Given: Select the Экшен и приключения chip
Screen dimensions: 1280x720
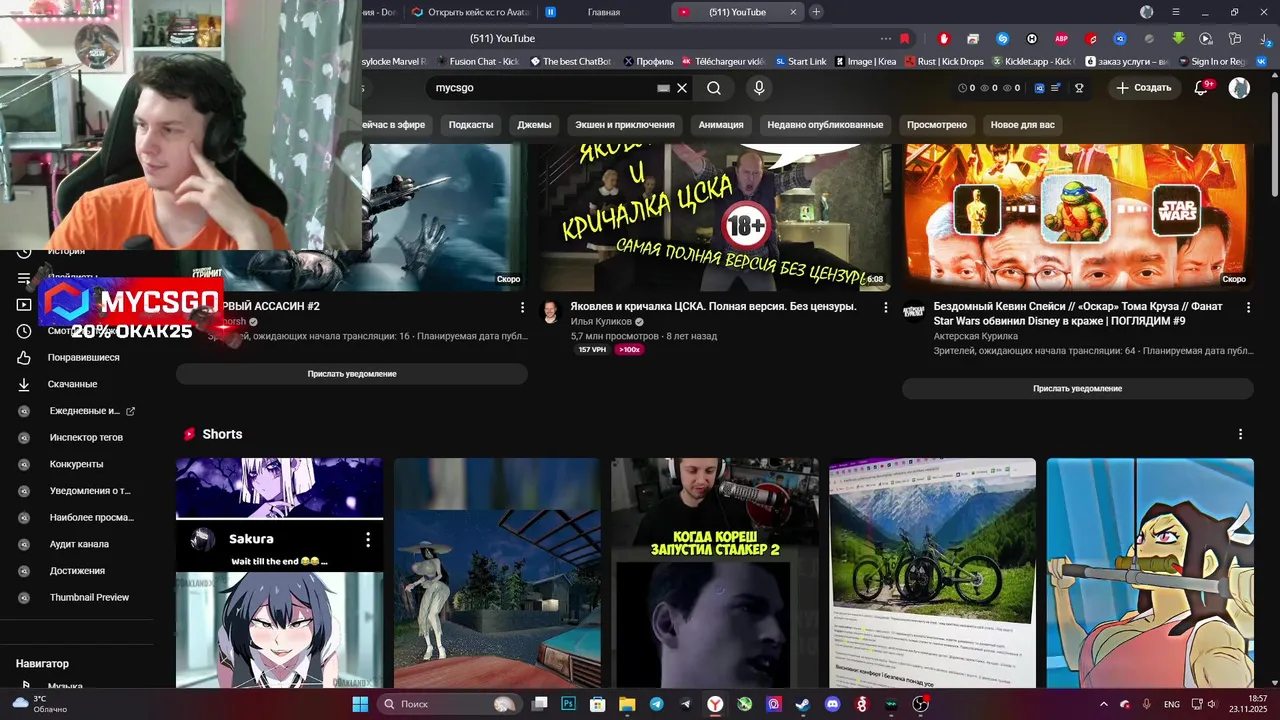Looking at the screenshot, I should 625,125.
